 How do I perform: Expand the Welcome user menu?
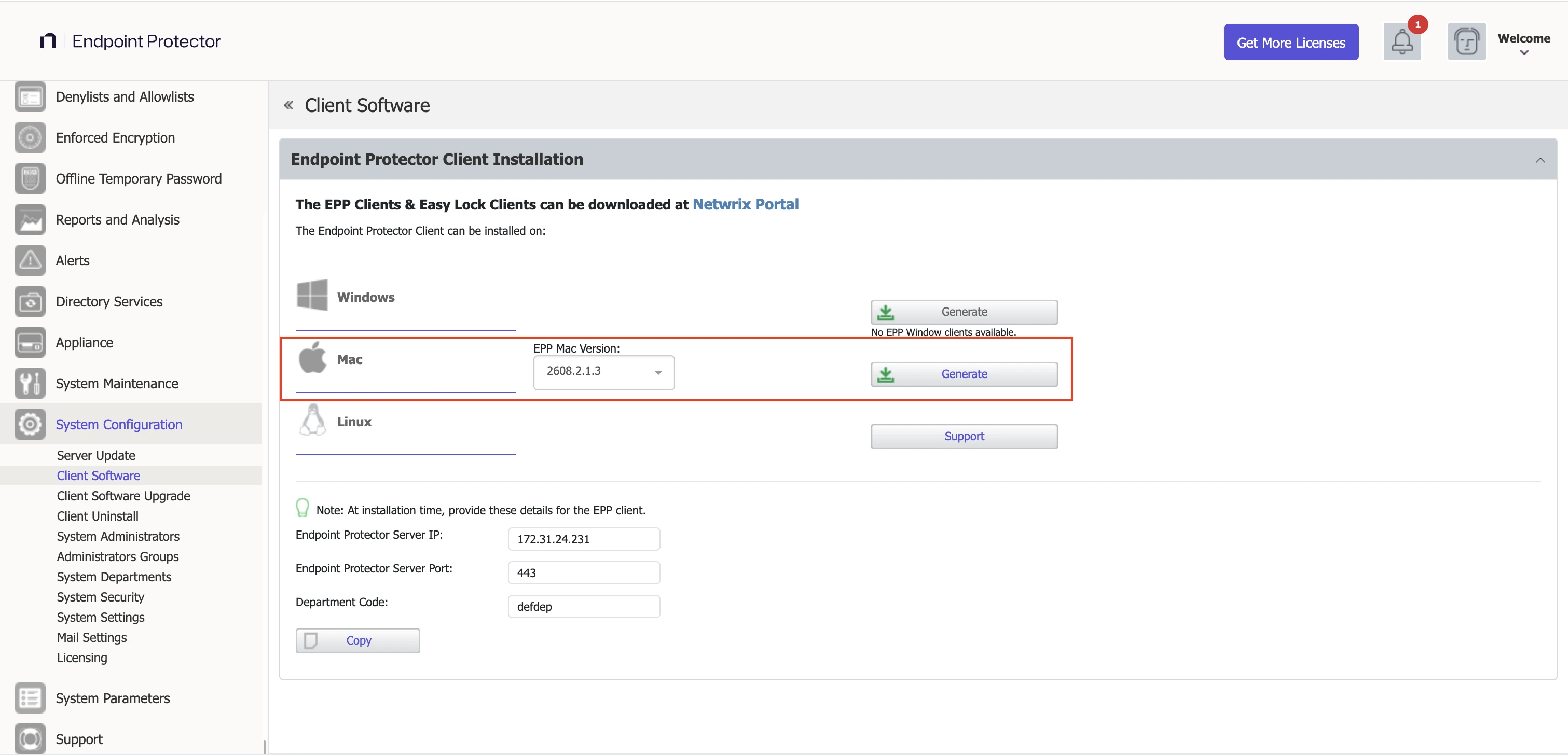1523,44
